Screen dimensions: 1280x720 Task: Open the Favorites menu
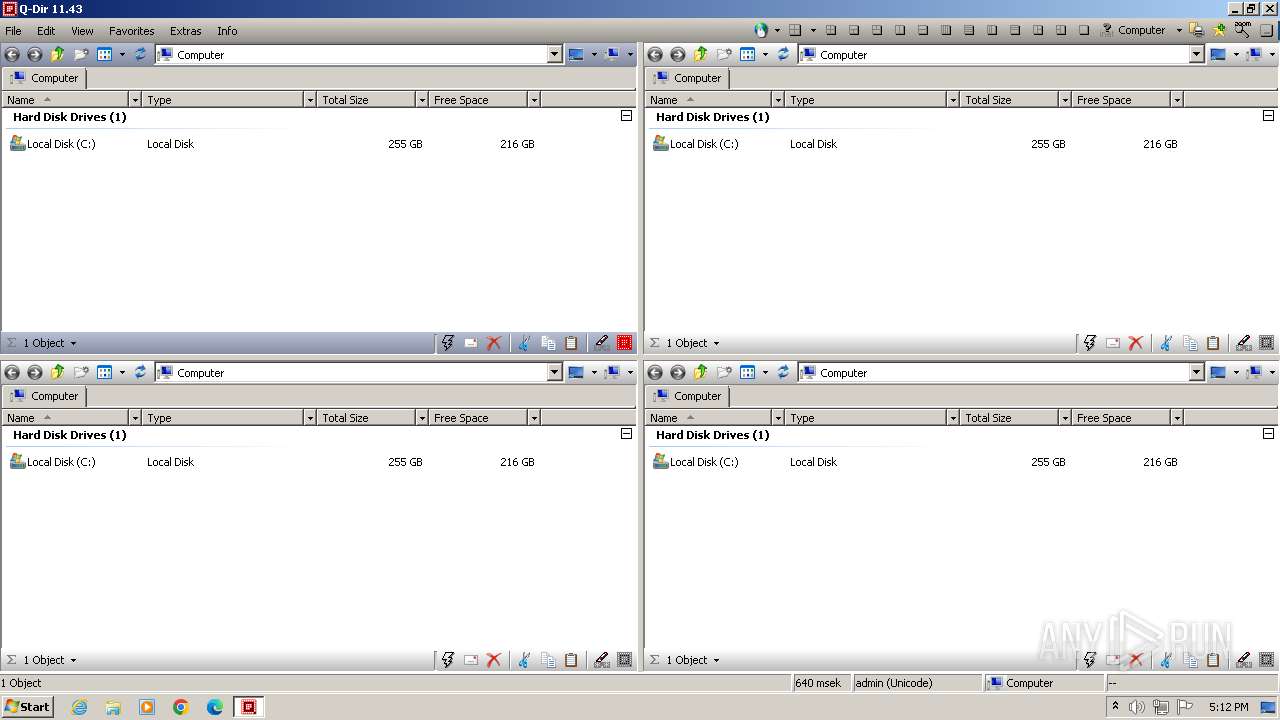tap(131, 31)
